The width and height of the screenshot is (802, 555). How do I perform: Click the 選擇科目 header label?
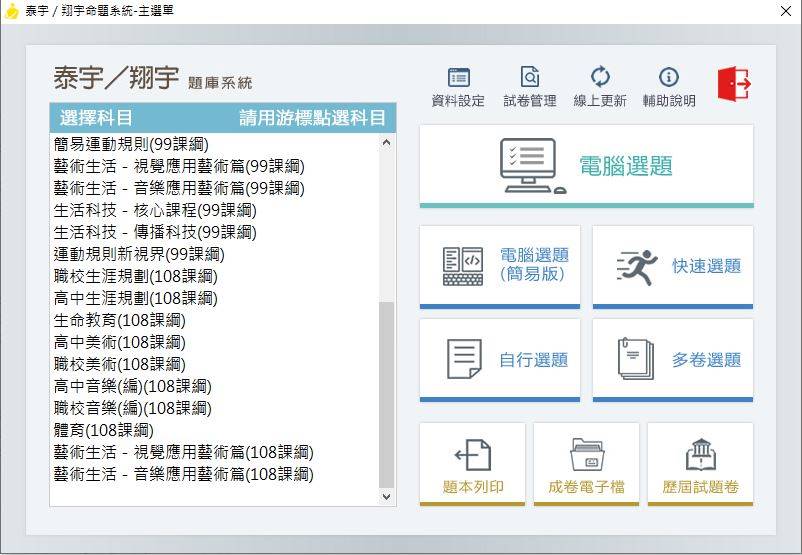tap(96, 118)
